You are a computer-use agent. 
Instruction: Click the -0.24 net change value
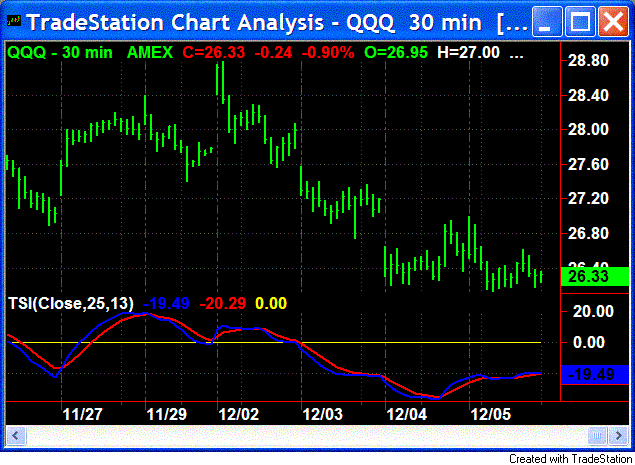click(x=273, y=52)
